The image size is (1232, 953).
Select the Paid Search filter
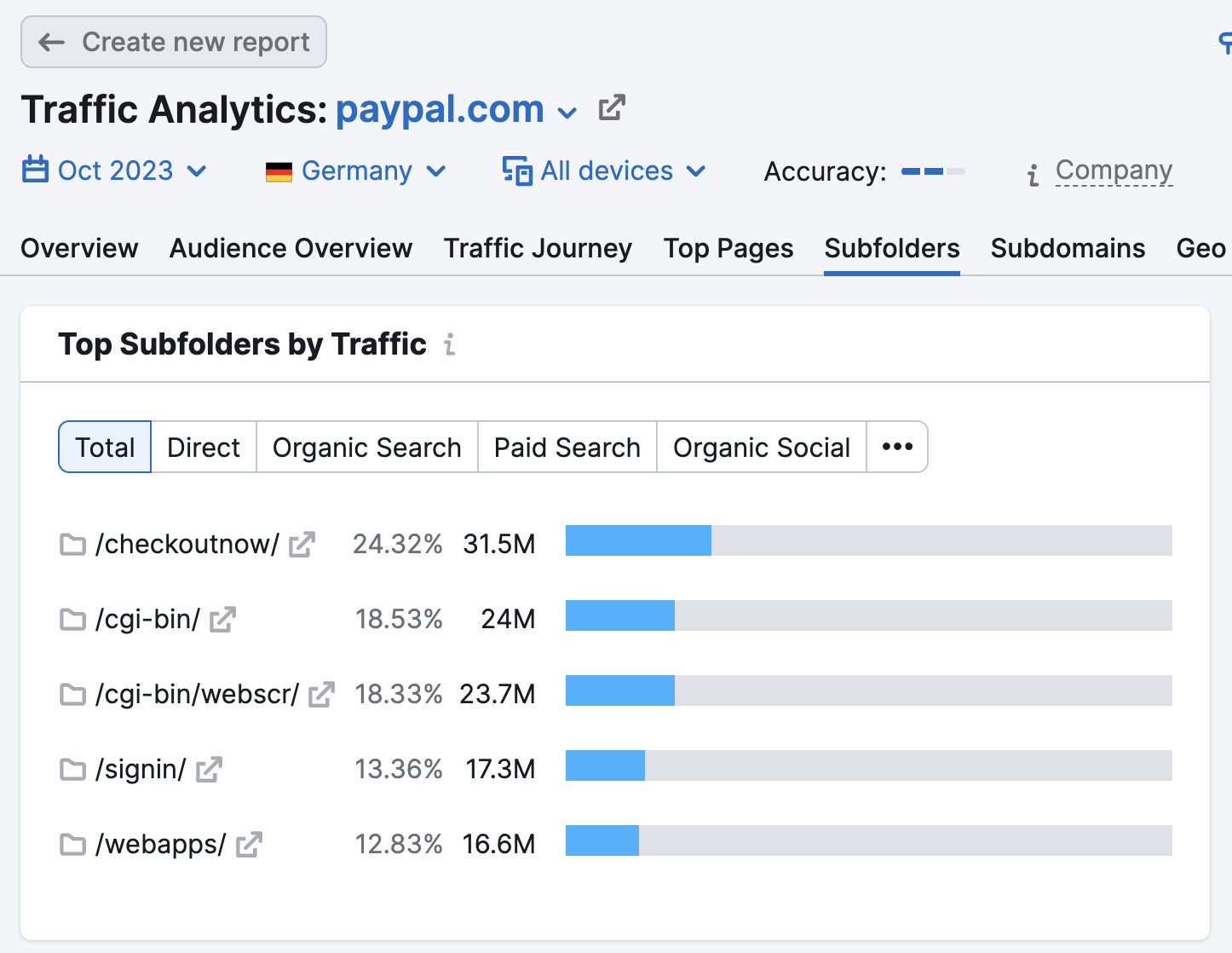(567, 447)
